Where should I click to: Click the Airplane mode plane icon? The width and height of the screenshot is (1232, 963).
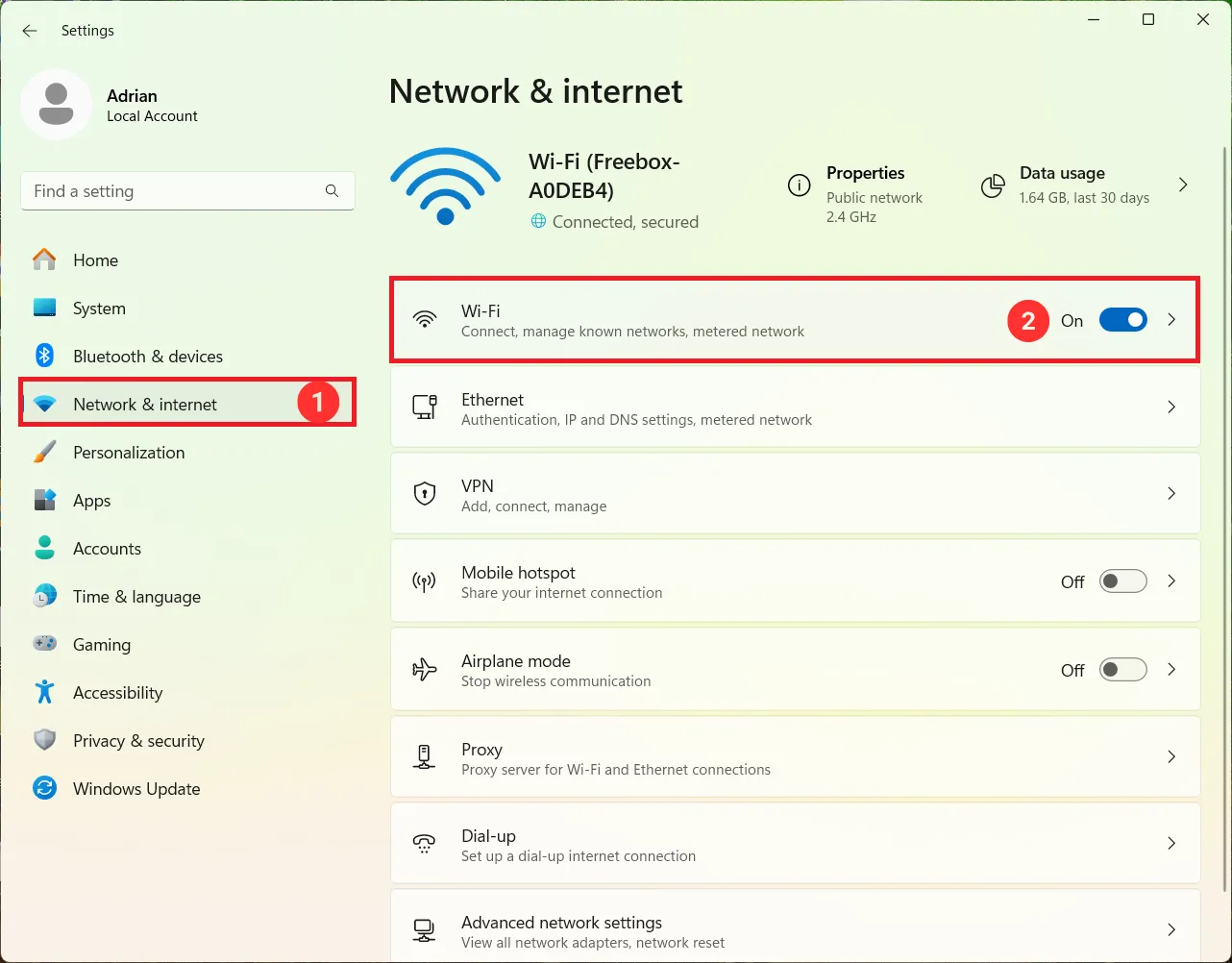(x=424, y=669)
